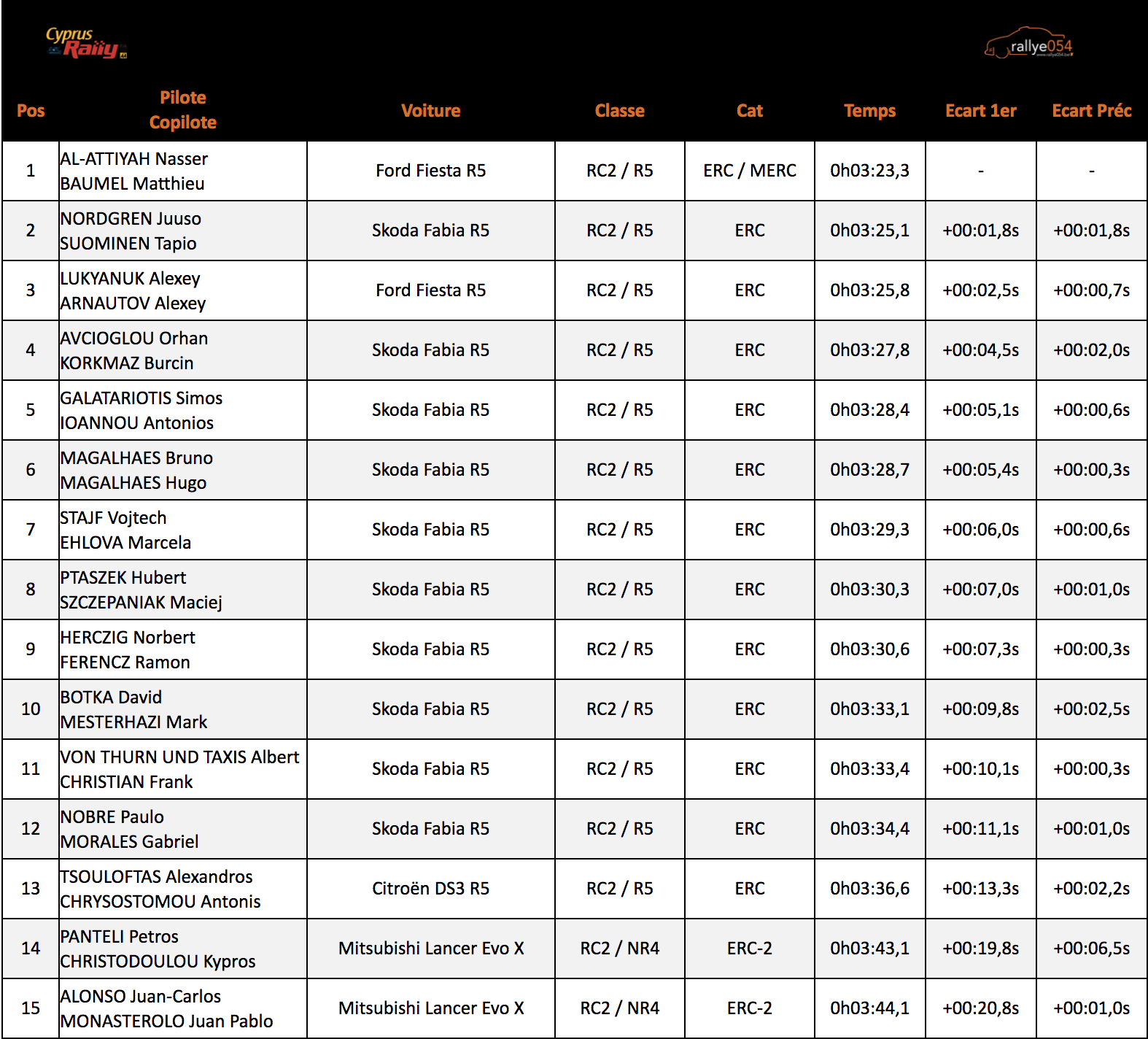Click the gap value +00:20,8s
1148x1039 pixels.
coord(981,1008)
